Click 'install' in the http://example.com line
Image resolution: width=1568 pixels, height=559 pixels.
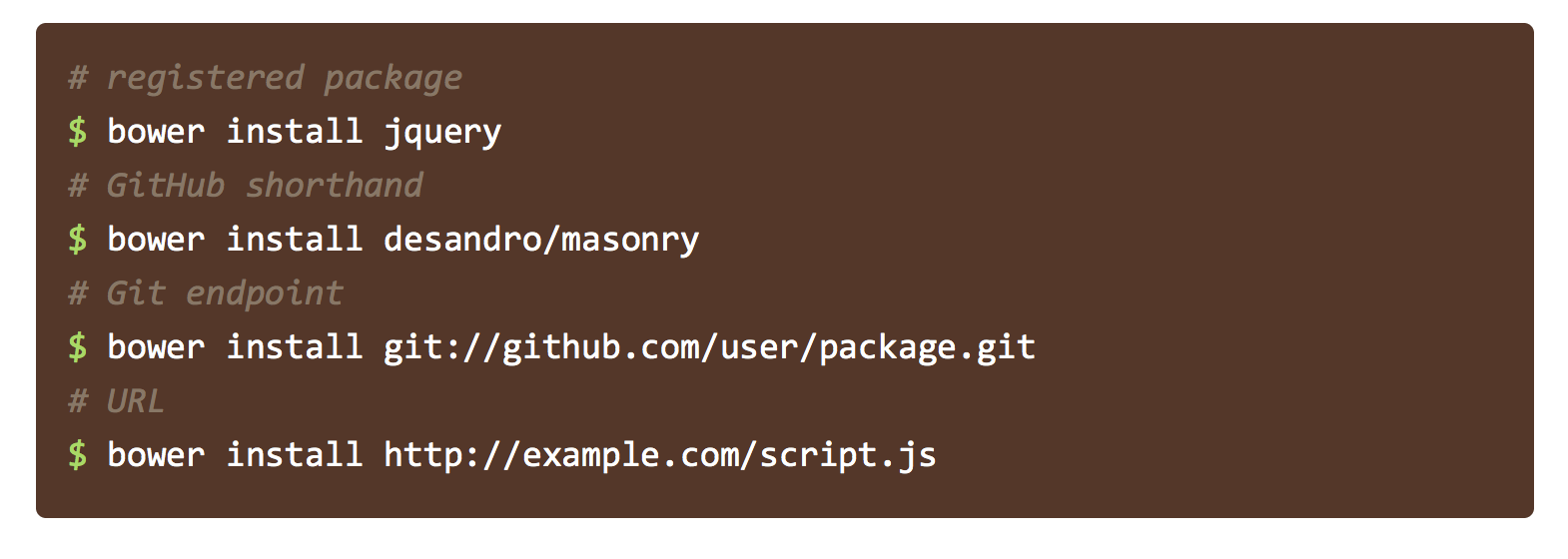[295, 454]
